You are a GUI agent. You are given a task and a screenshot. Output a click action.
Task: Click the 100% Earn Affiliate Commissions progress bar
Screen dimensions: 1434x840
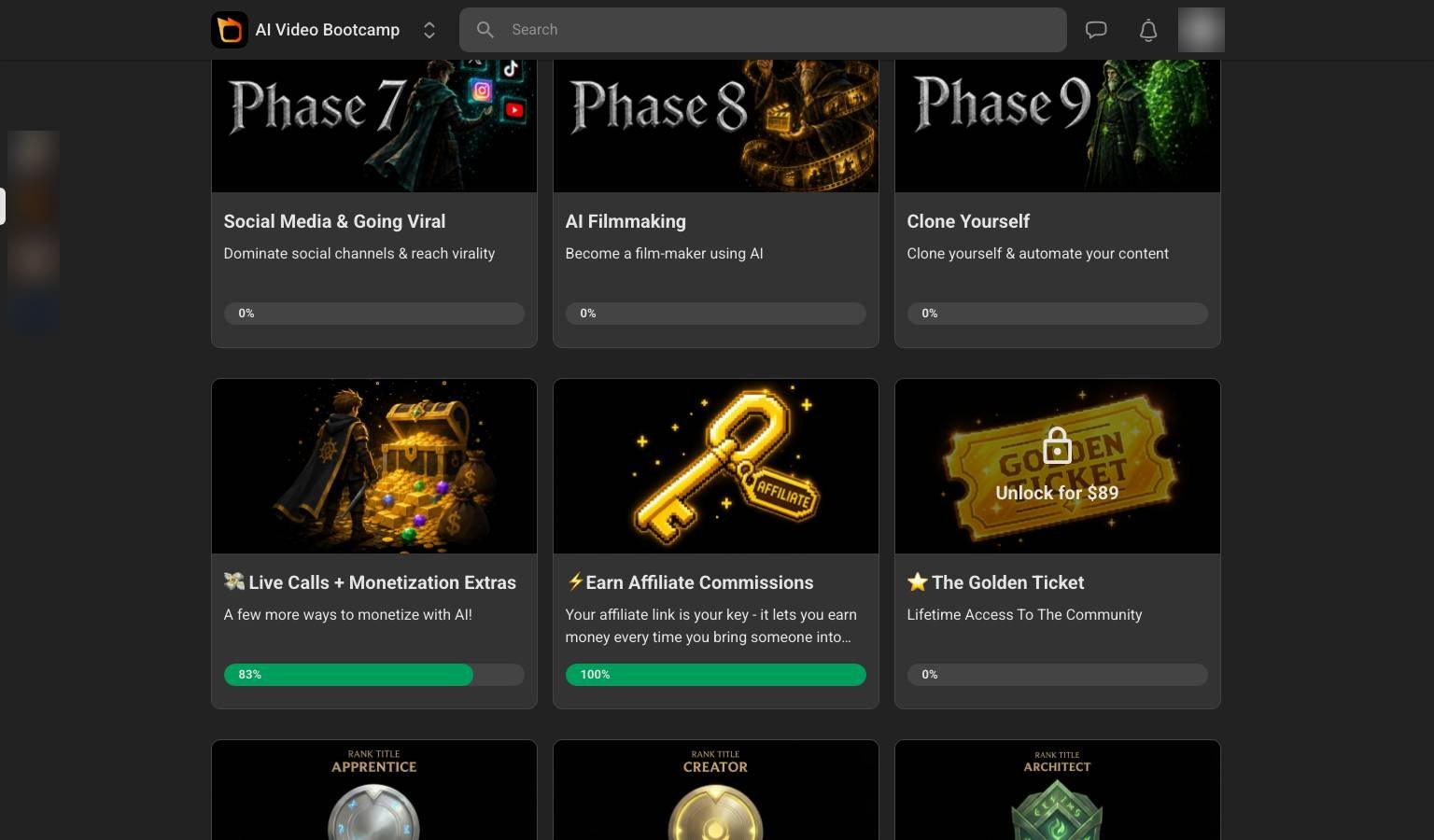pyautogui.click(x=716, y=675)
